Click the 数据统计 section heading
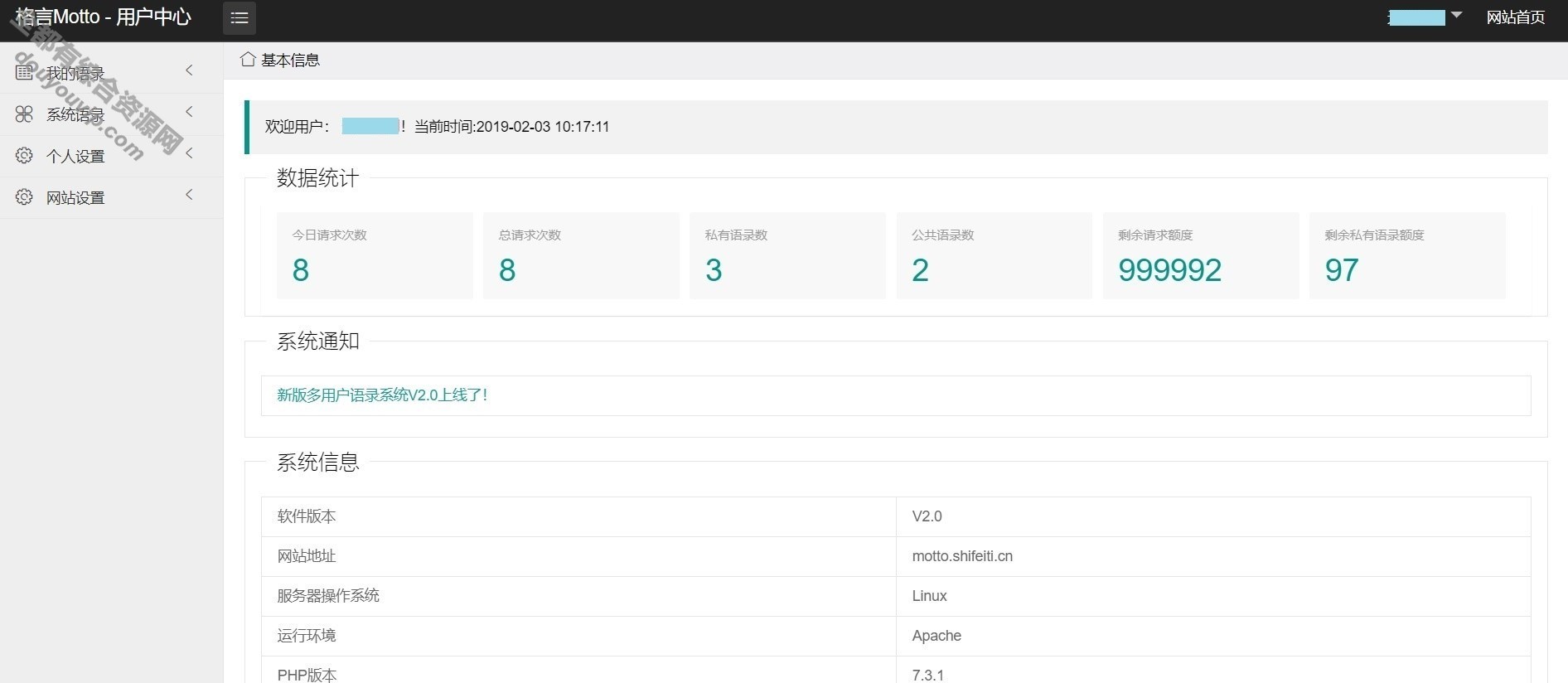The height and width of the screenshot is (683, 1568). coord(317,177)
